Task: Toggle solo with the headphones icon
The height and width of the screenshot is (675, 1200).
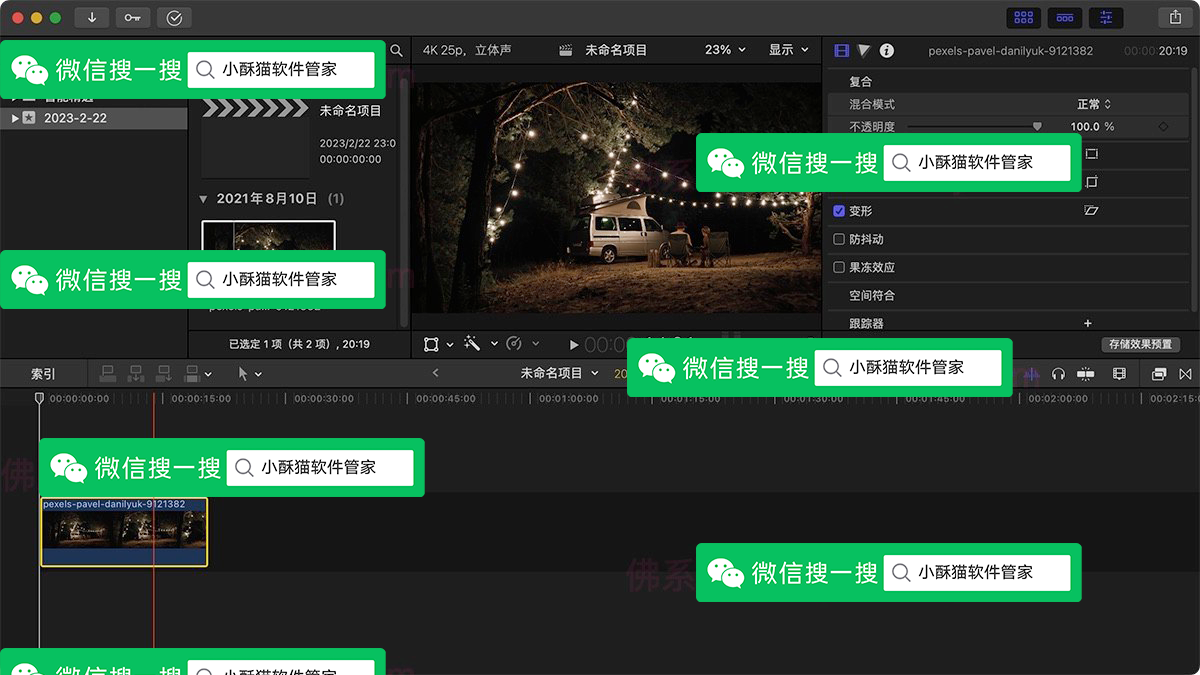Action: 1058,373
